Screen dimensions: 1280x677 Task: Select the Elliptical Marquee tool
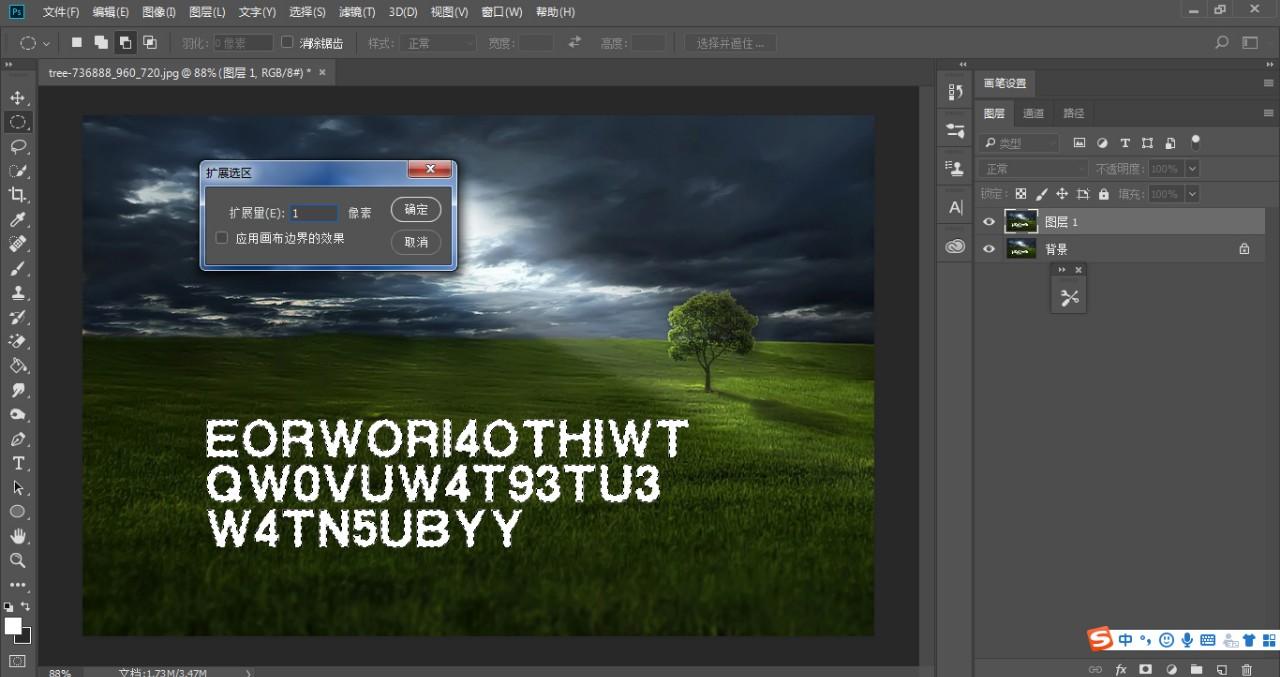click(17, 122)
